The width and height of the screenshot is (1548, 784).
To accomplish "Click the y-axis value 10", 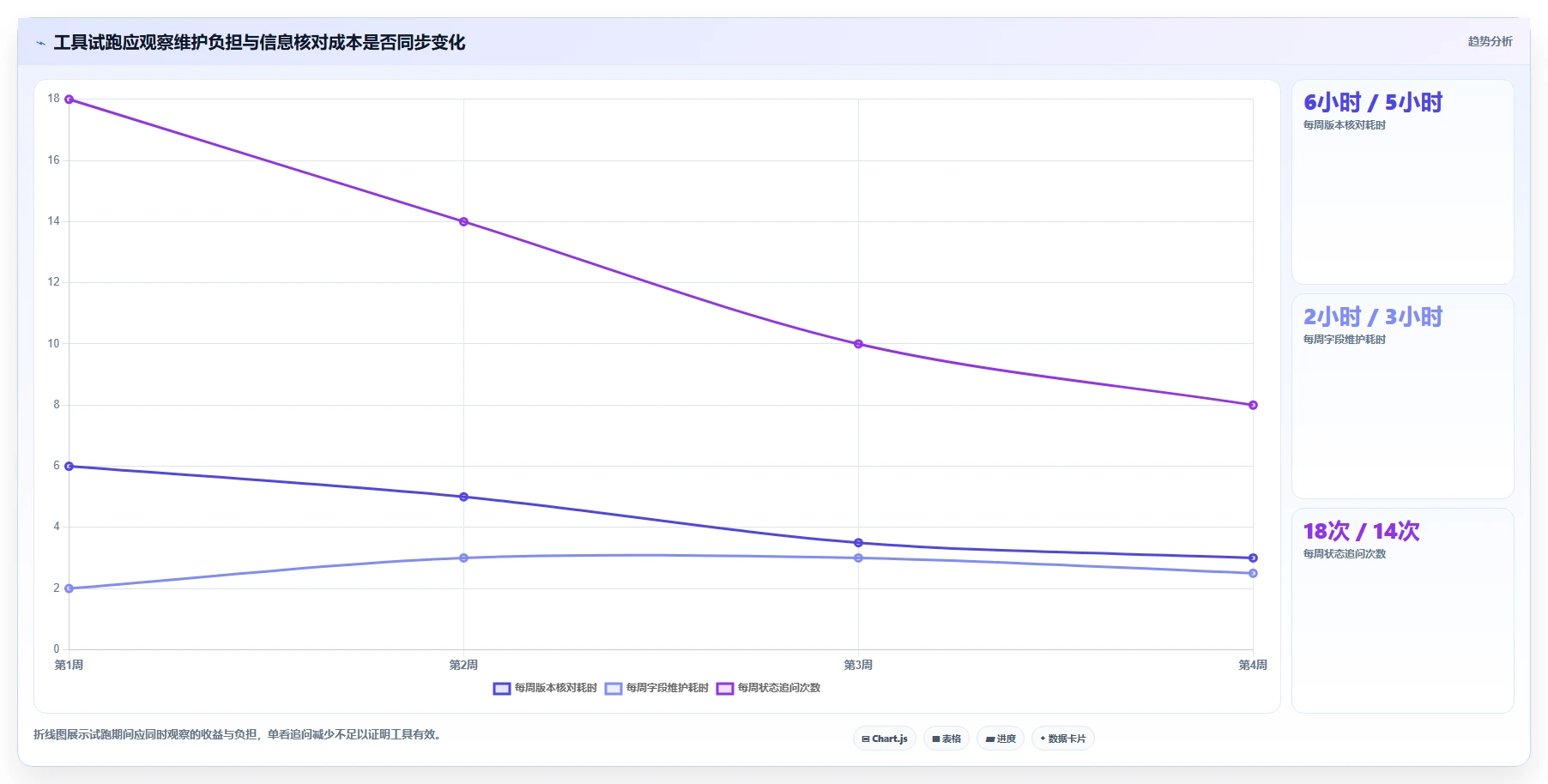I will tap(54, 343).
